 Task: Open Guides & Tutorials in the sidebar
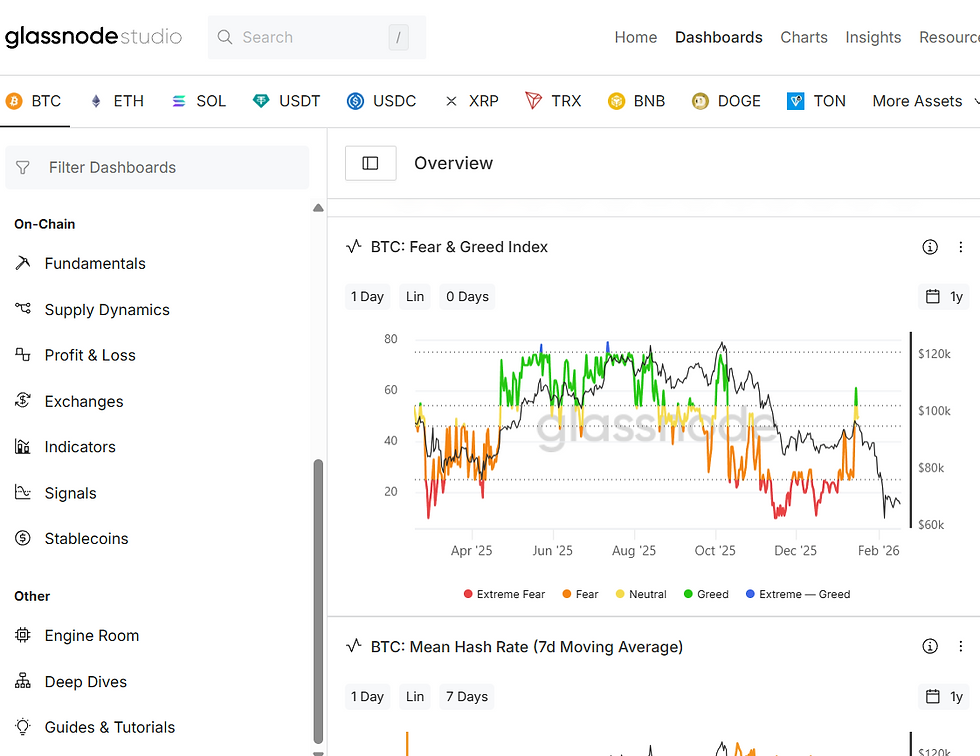click(x=110, y=727)
